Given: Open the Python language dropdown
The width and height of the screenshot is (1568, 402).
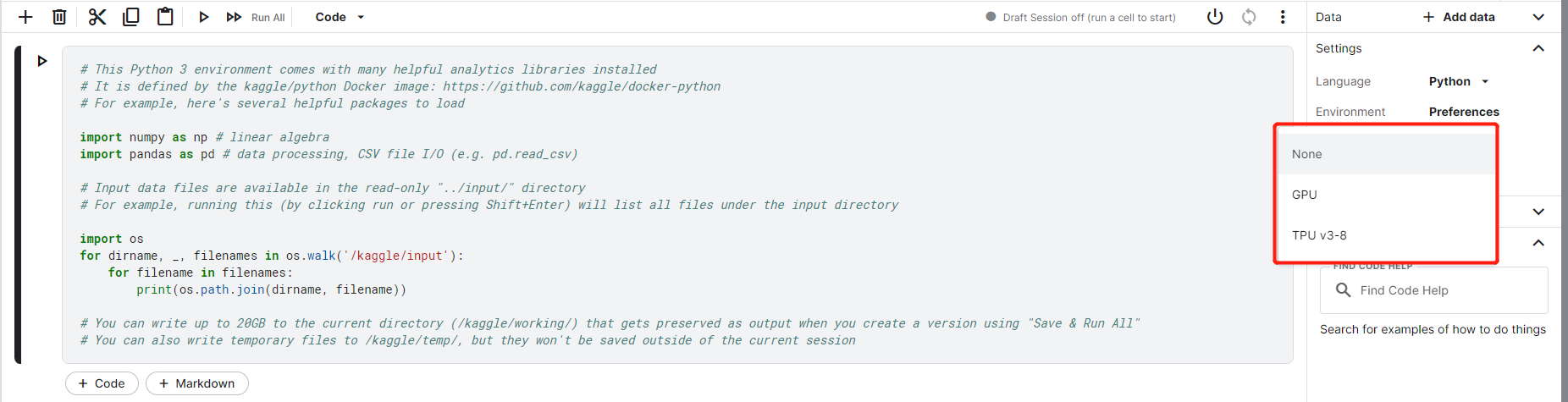Looking at the screenshot, I should click(x=1459, y=81).
